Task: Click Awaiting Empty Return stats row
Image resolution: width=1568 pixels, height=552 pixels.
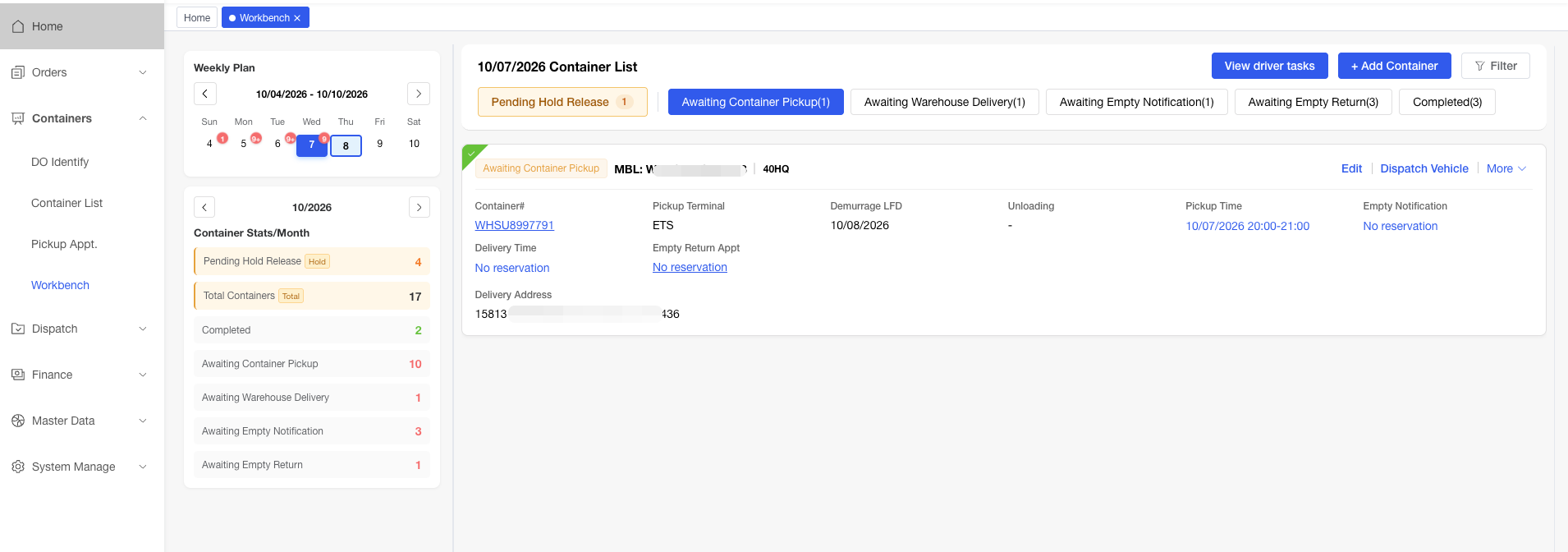Action: pos(312,465)
